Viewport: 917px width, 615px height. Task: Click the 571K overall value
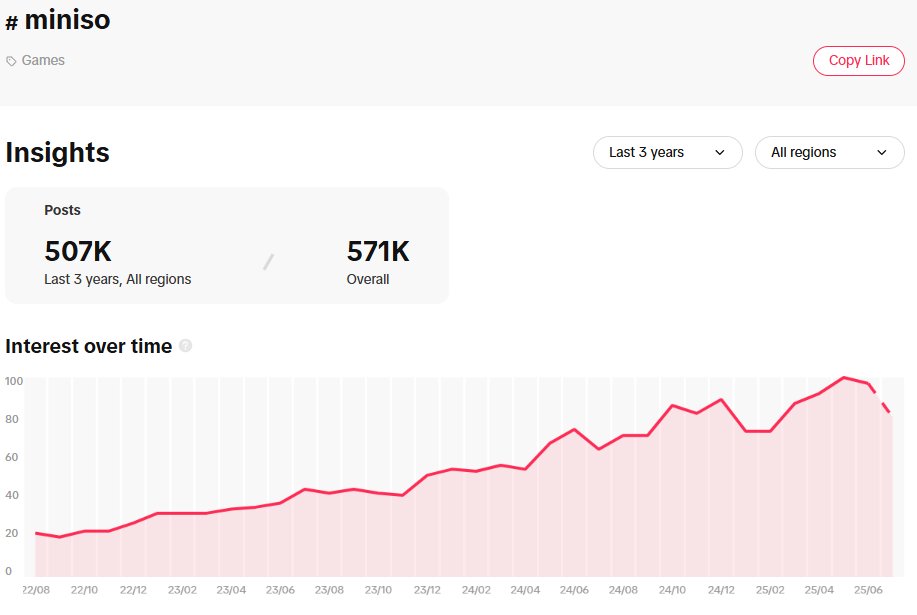click(x=378, y=251)
